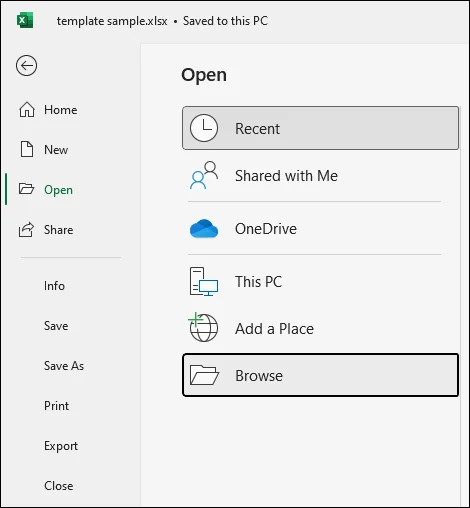Choose Save As from the sidebar
Image resolution: width=470 pixels, height=508 pixels.
click(x=64, y=366)
